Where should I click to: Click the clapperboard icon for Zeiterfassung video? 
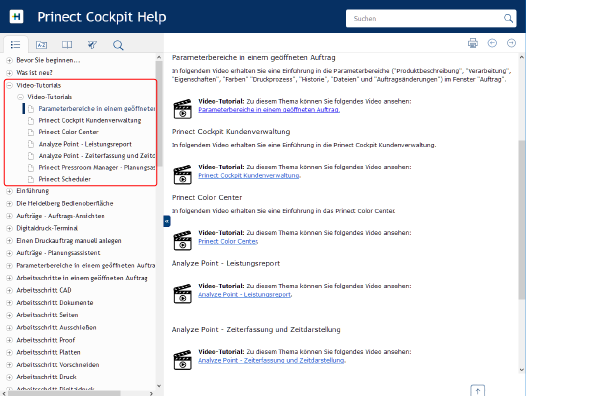coord(183,360)
